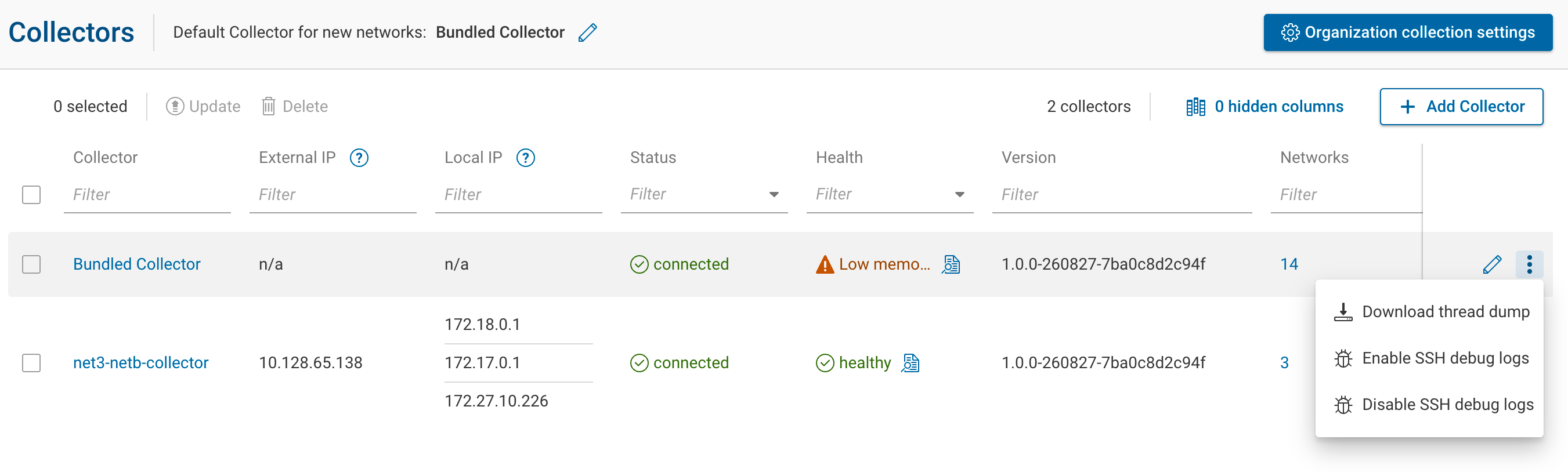Choose Enable SSH debug logs
The image size is (1568, 472).
[1429, 358]
